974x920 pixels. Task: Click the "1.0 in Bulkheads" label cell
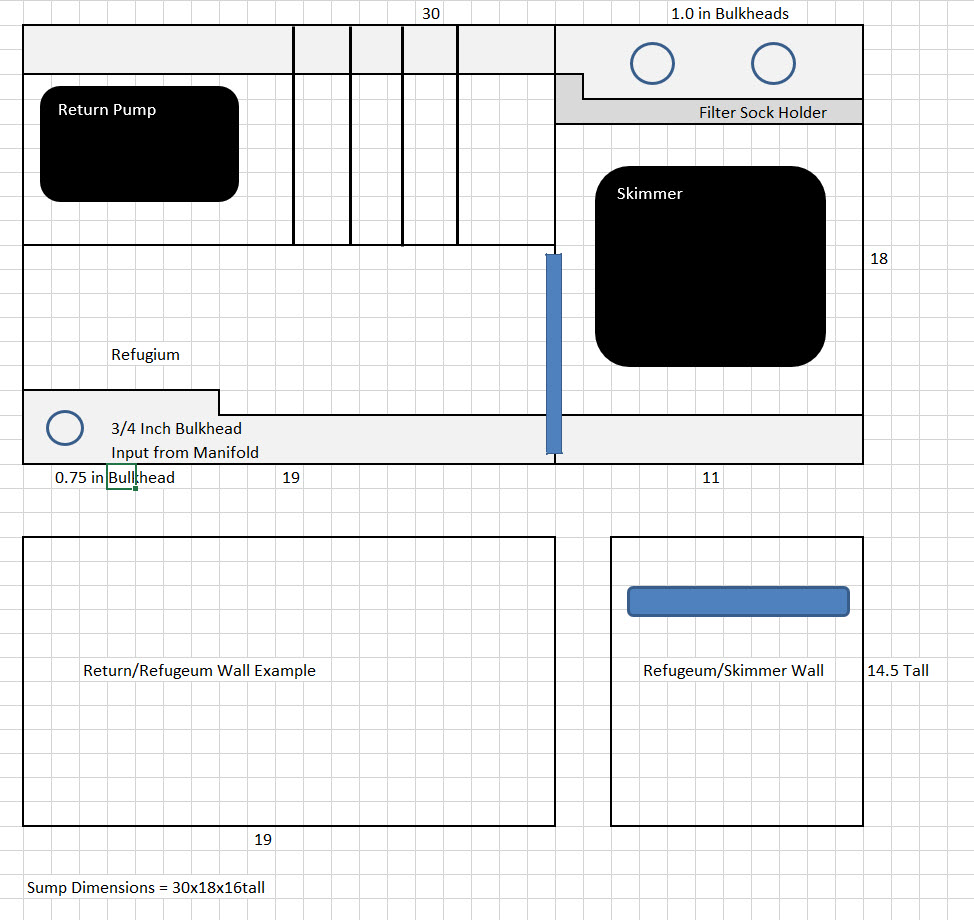(729, 14)
